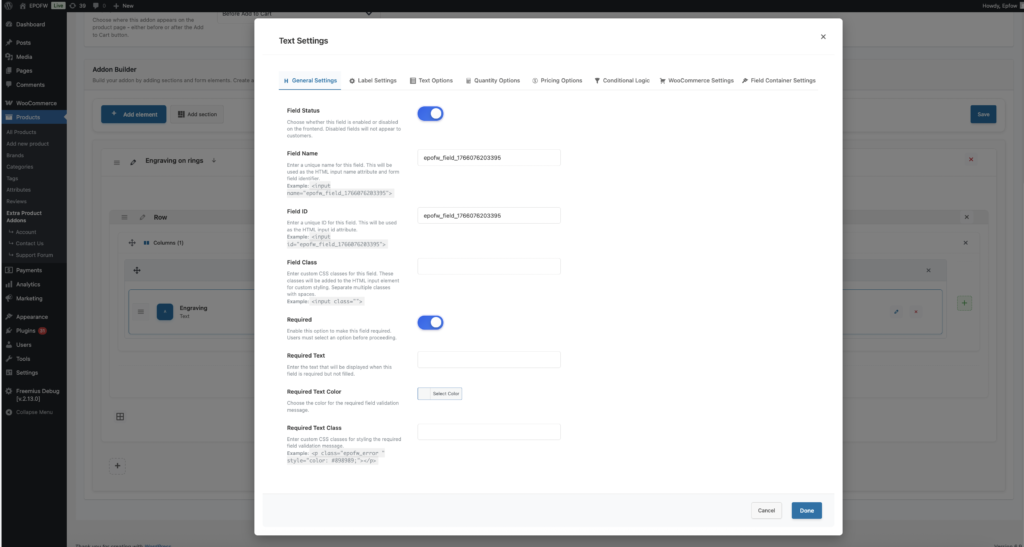Collapse the WordPress admin menu

[30, 412]
